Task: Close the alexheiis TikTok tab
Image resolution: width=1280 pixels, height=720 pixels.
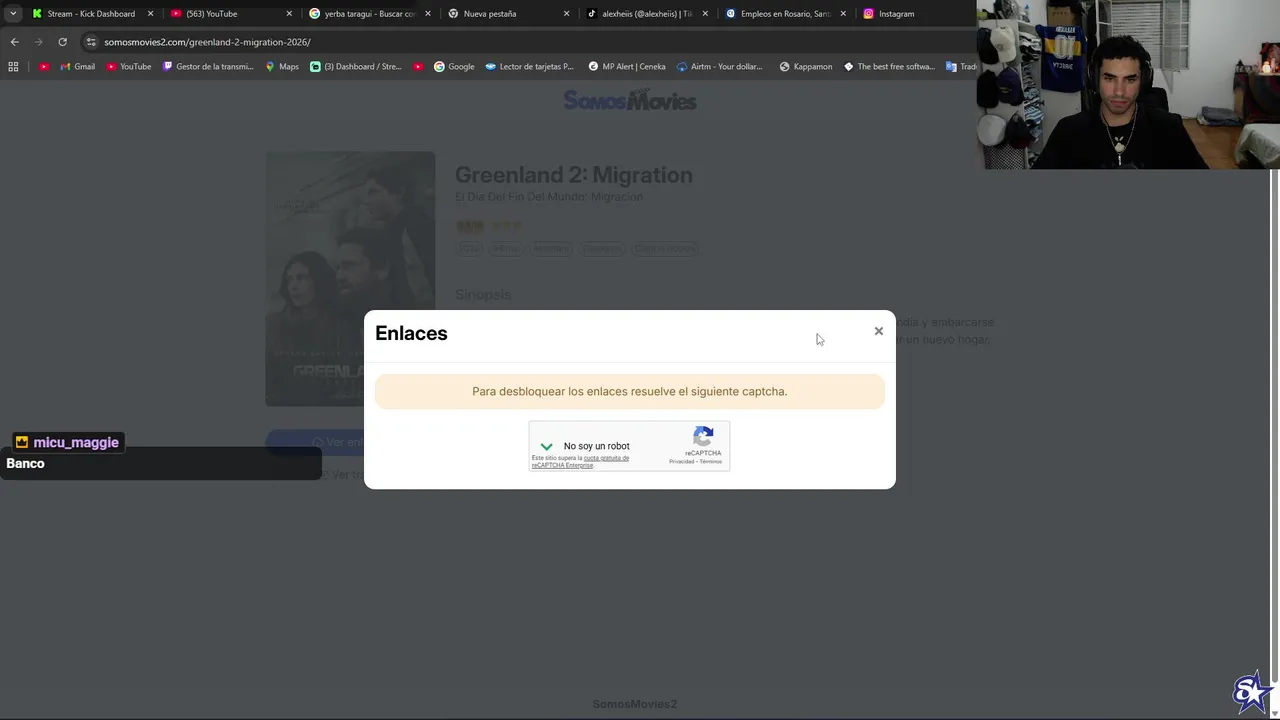Action: pos(706,14)
